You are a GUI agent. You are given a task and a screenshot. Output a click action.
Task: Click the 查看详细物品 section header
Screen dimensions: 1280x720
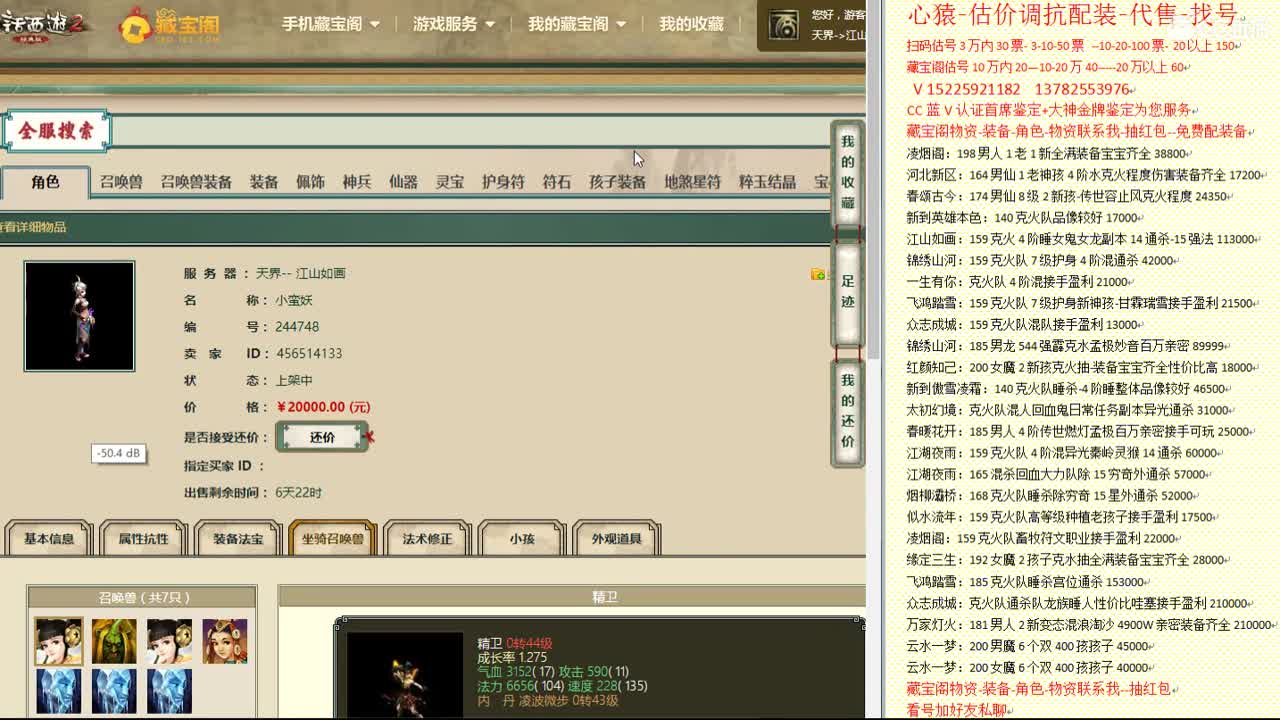pos(33,227)
